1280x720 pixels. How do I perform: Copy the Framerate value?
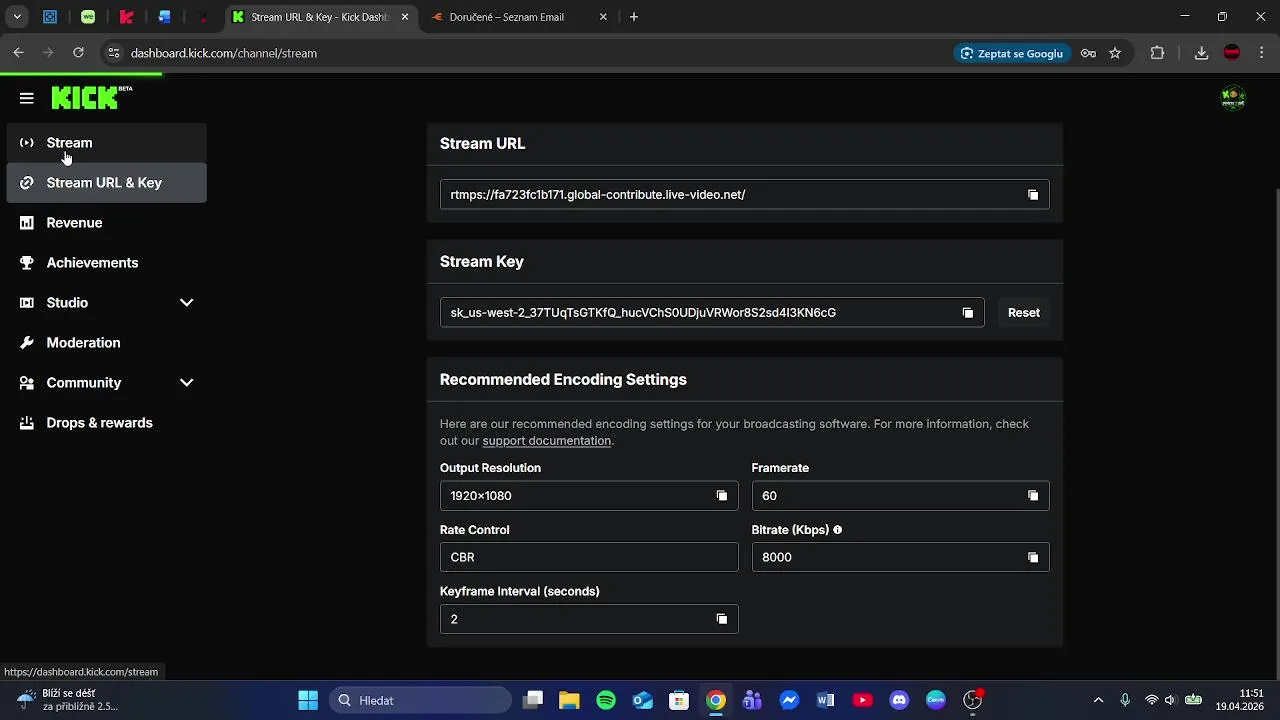click(1033, 496)
